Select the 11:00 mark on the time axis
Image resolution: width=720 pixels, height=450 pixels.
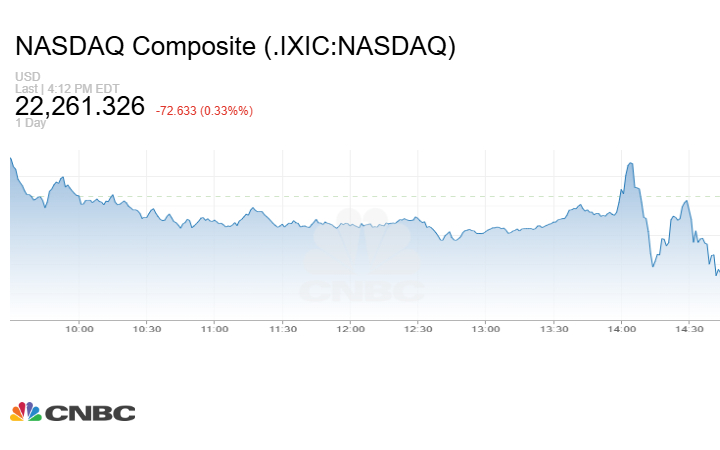point(215,328)
